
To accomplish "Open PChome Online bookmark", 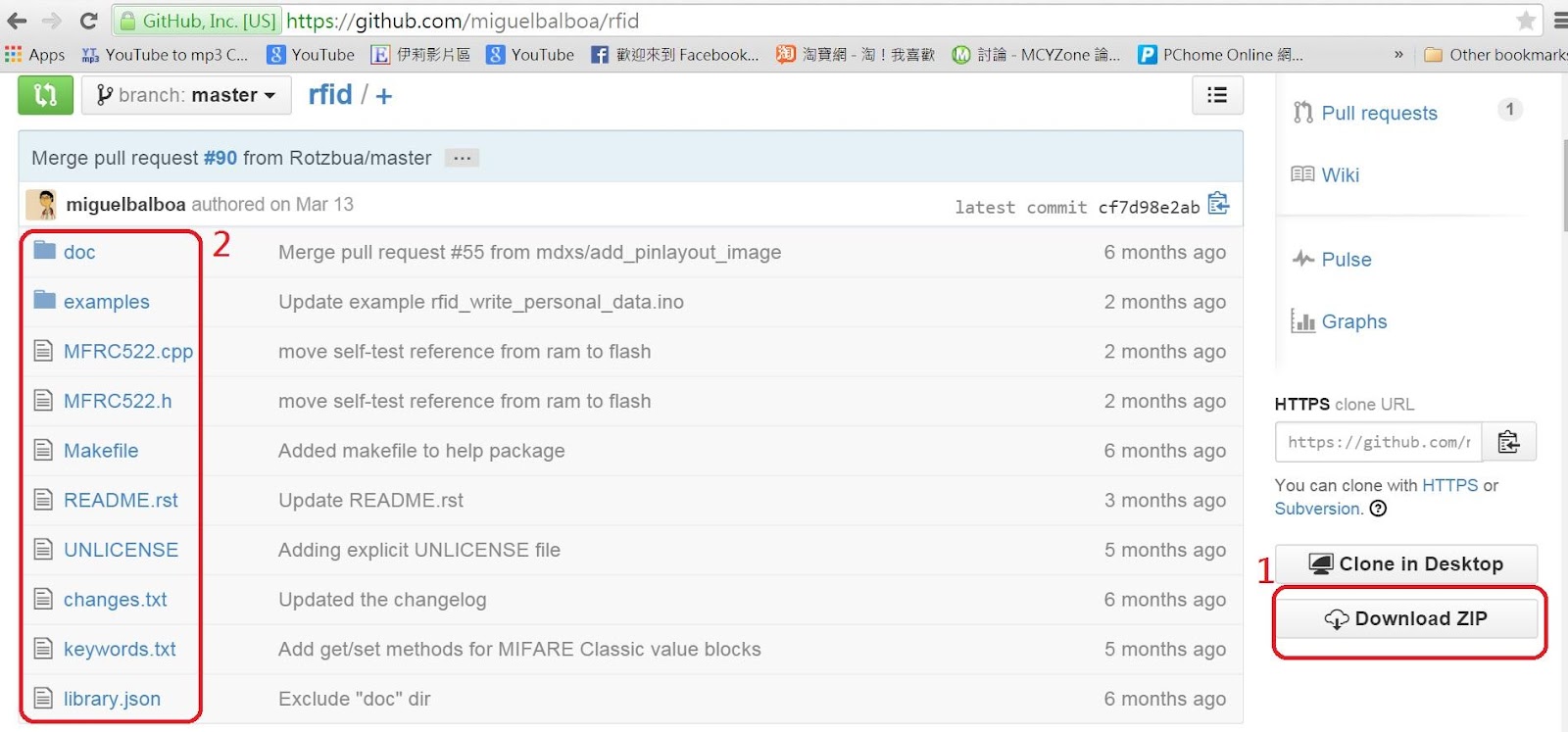I will (x=1221, y=55).
